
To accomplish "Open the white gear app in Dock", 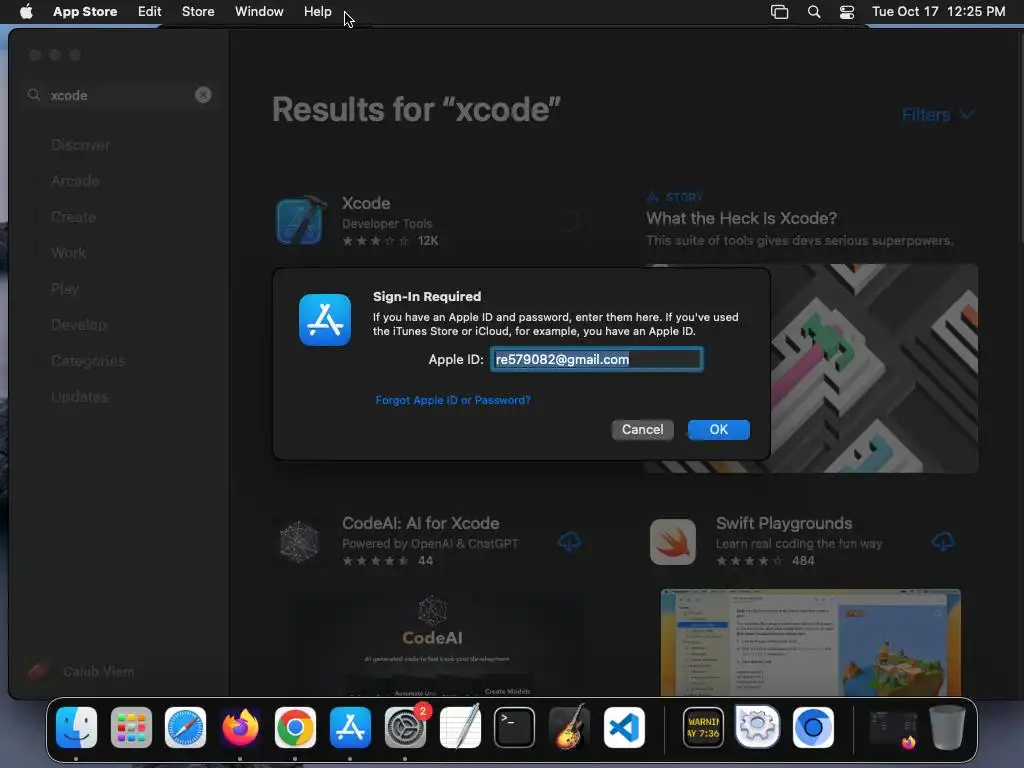I will click(x=758, y=726).
